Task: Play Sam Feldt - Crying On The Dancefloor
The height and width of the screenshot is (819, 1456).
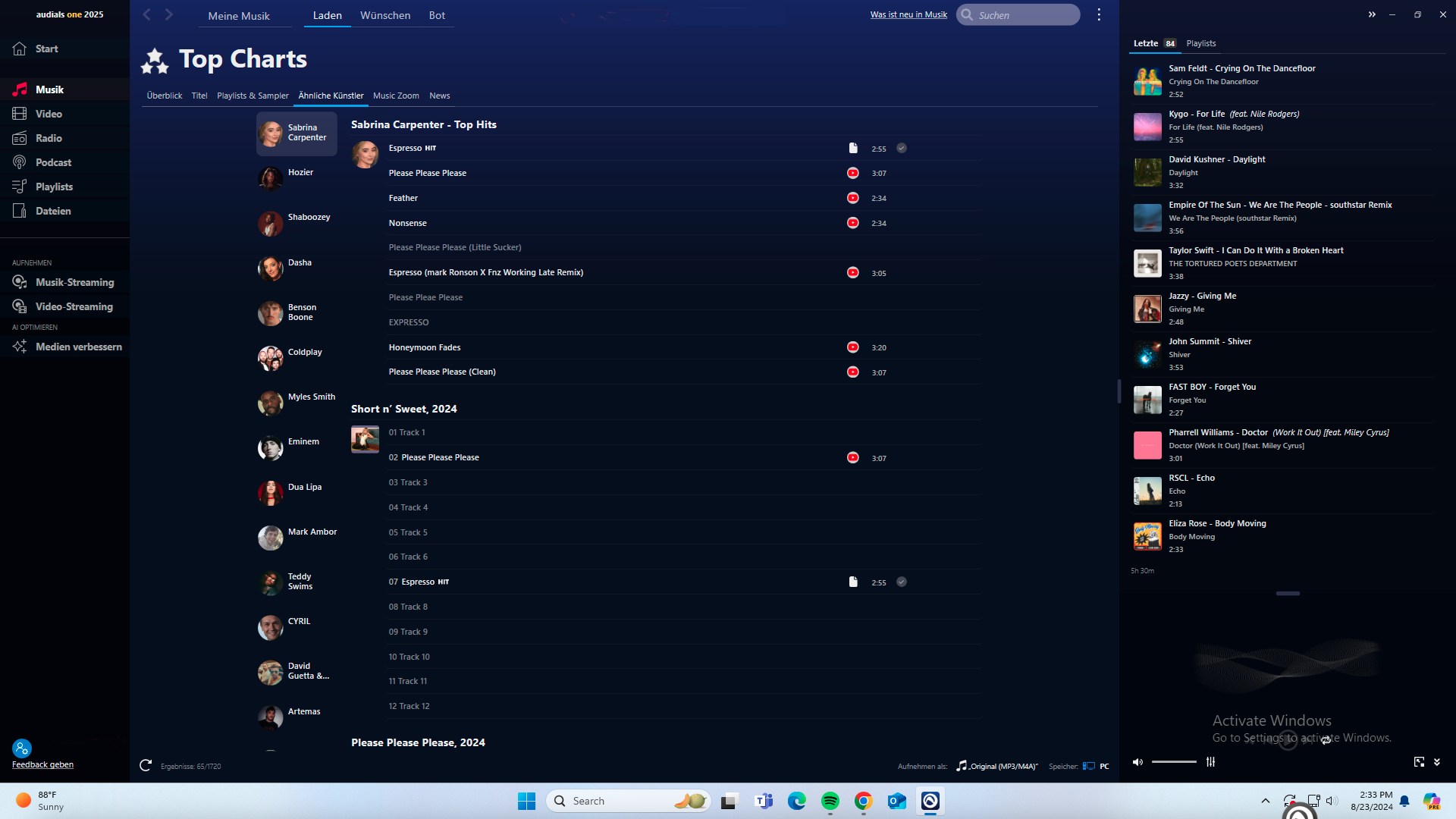Action: (1283, 81)
